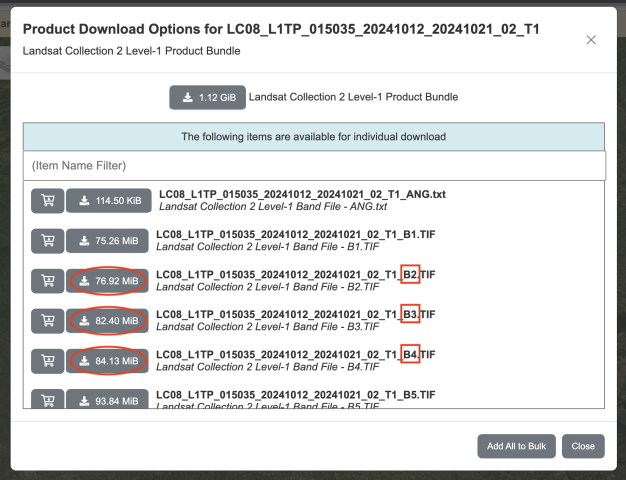Click 'following items are available' banner text
The height and width of the screenshot is (480, 626).
coord(313,137)
